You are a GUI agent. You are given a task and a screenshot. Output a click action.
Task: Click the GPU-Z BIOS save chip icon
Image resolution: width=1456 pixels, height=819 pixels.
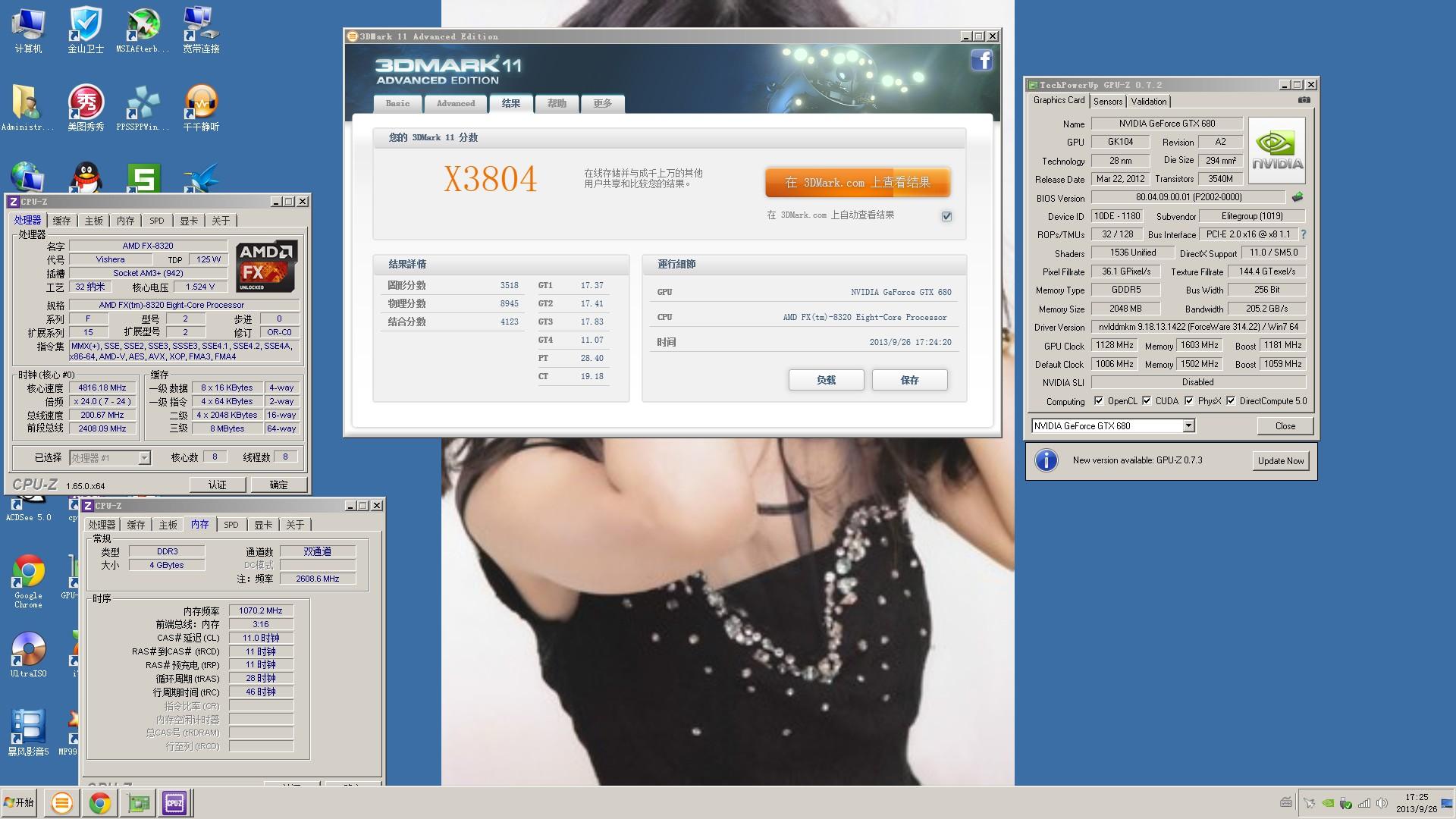click(x=1298, y=197)
